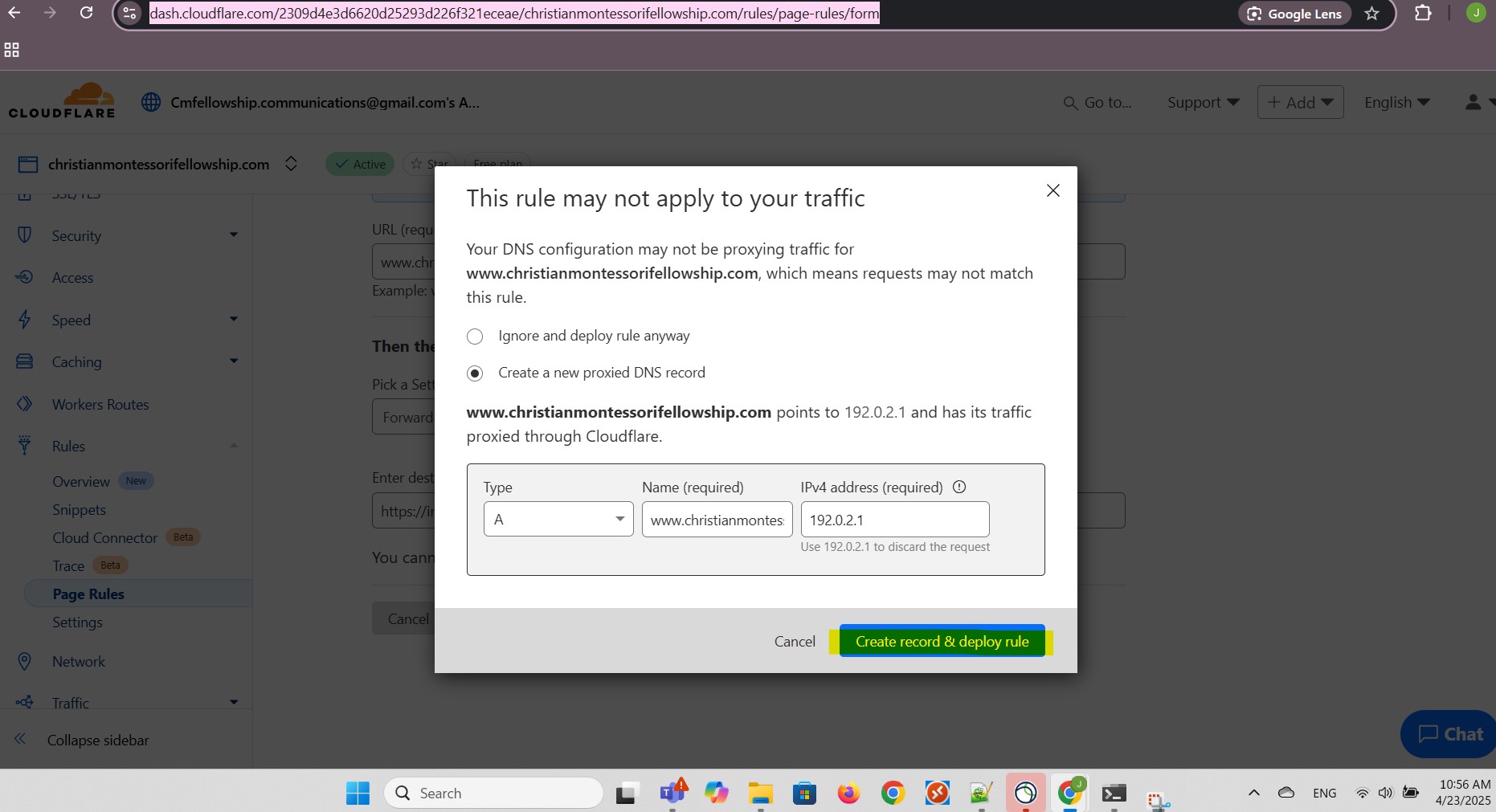Collapse the Rules sidebar section

(234, 446)
